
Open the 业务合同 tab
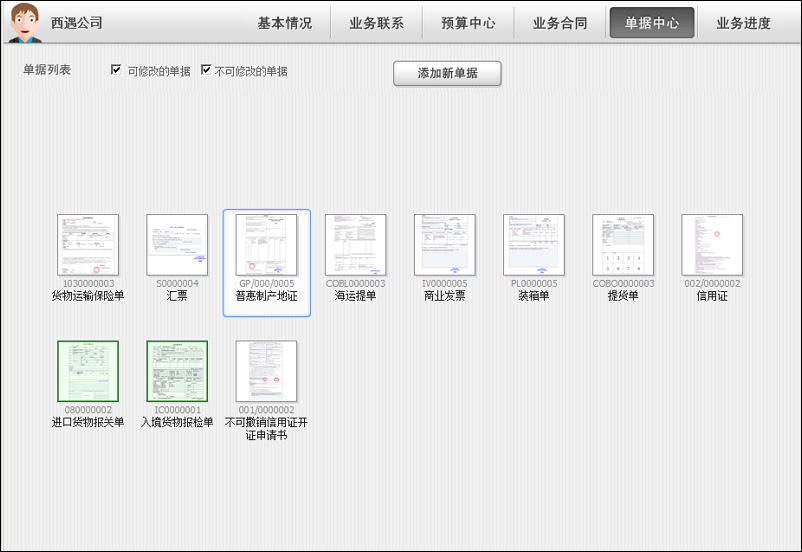tap(560, 23)
